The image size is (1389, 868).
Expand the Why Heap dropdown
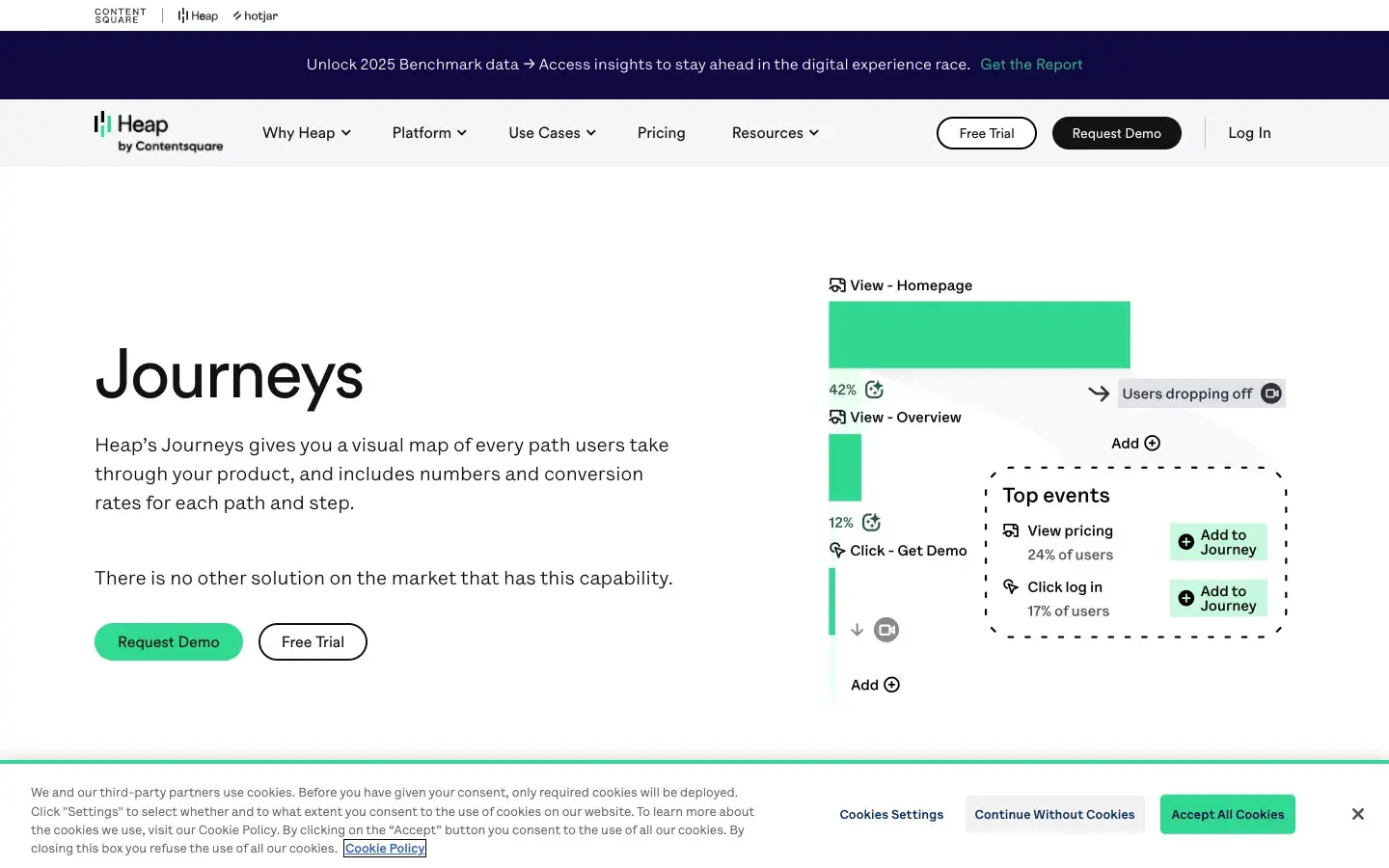(306, 132)
